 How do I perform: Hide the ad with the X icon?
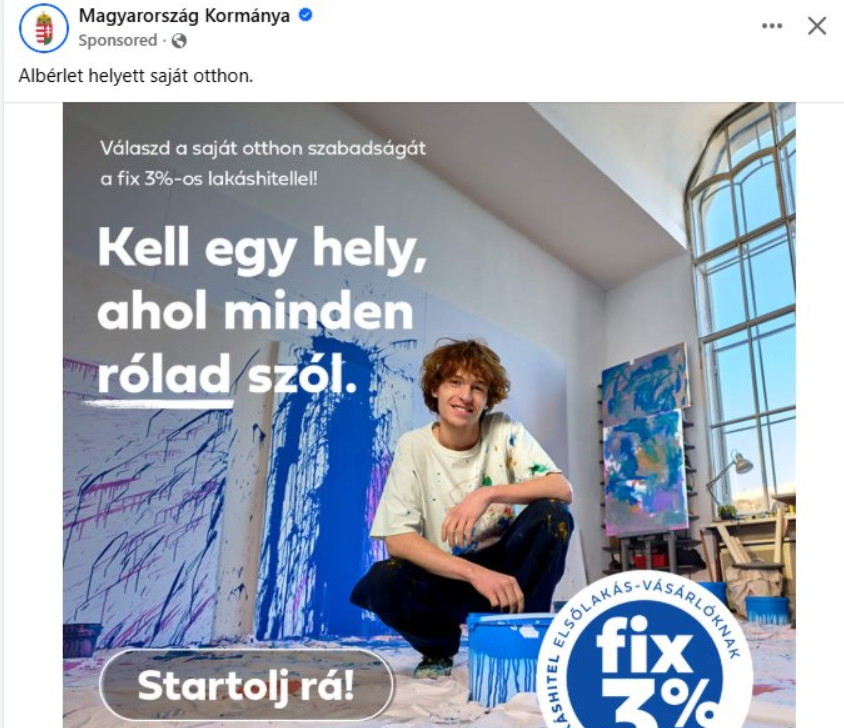817,26
